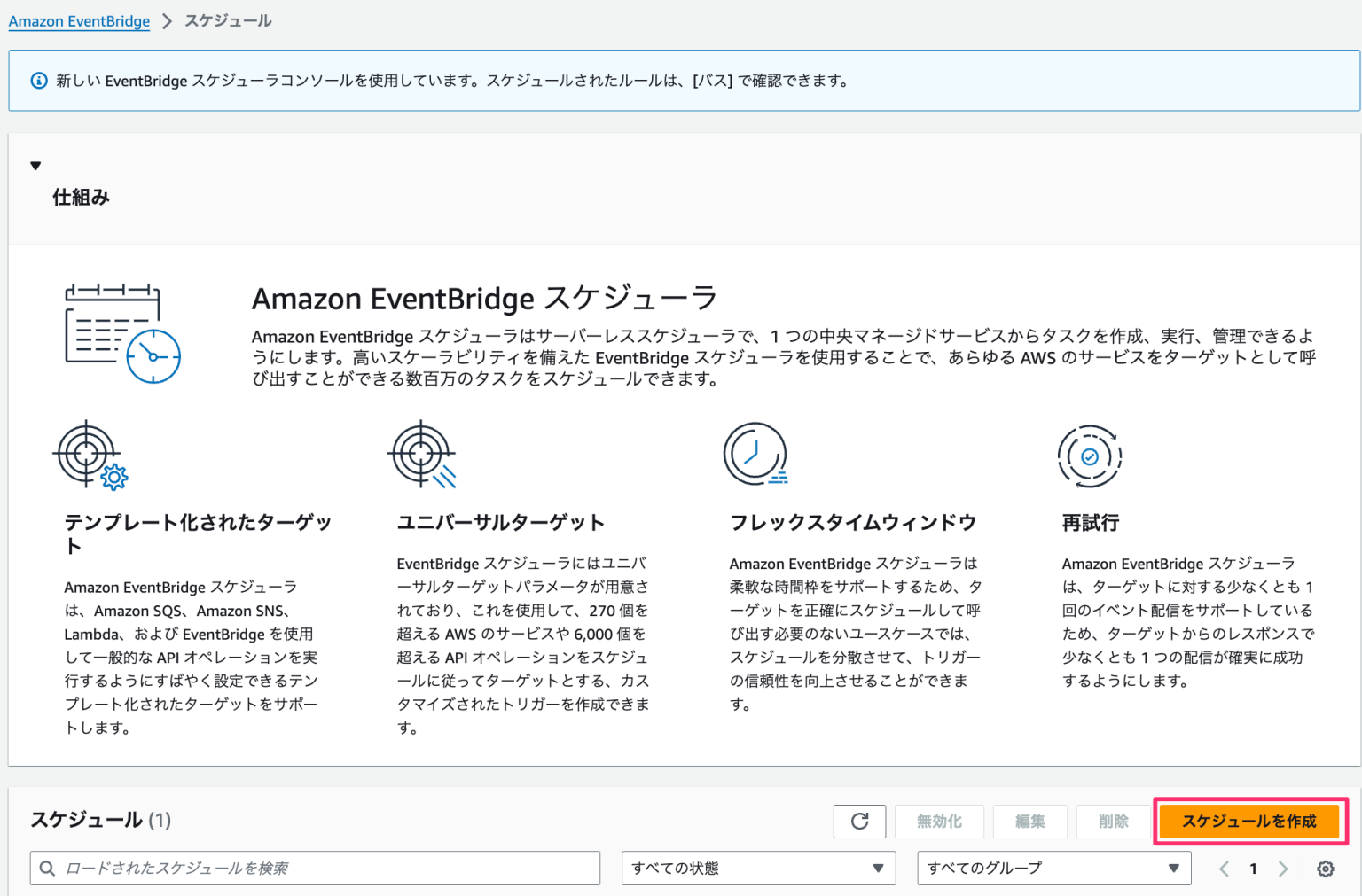Open the Amazon EventBridge breadcrumb link
The image size is (1362, 896).
click(x=79, y=20)
